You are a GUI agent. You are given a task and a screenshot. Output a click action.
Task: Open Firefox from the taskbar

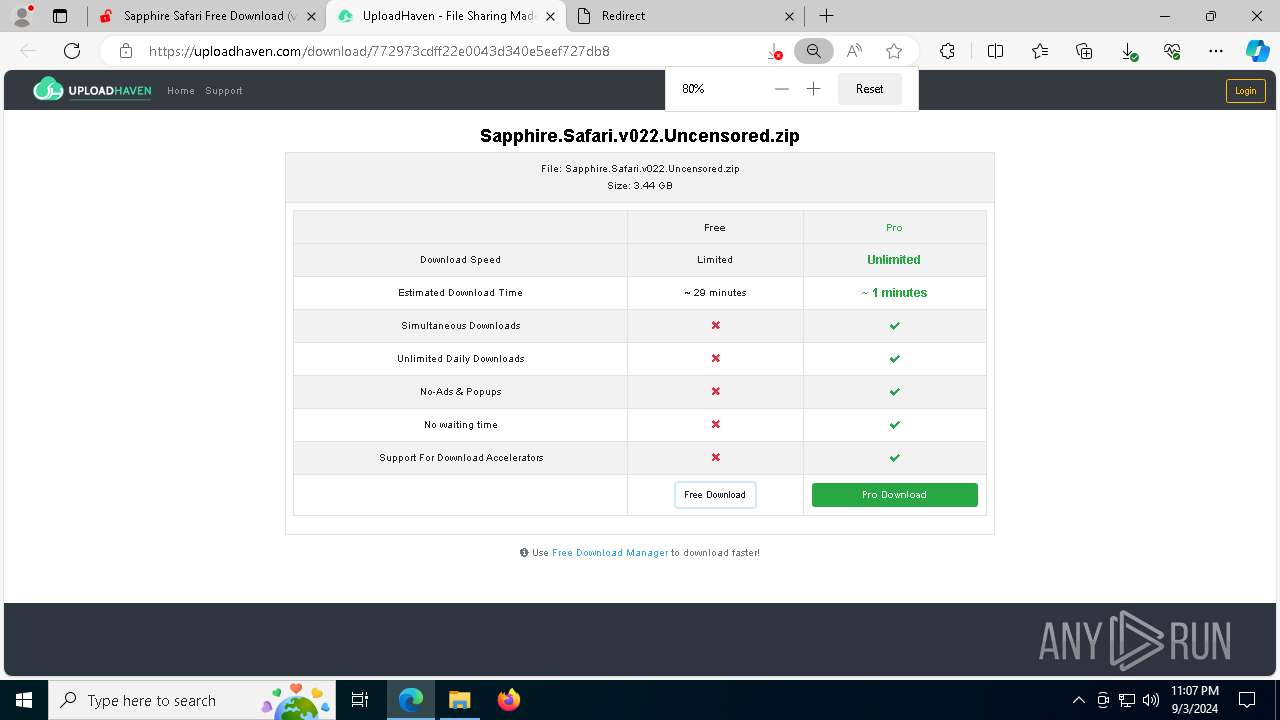509,700
